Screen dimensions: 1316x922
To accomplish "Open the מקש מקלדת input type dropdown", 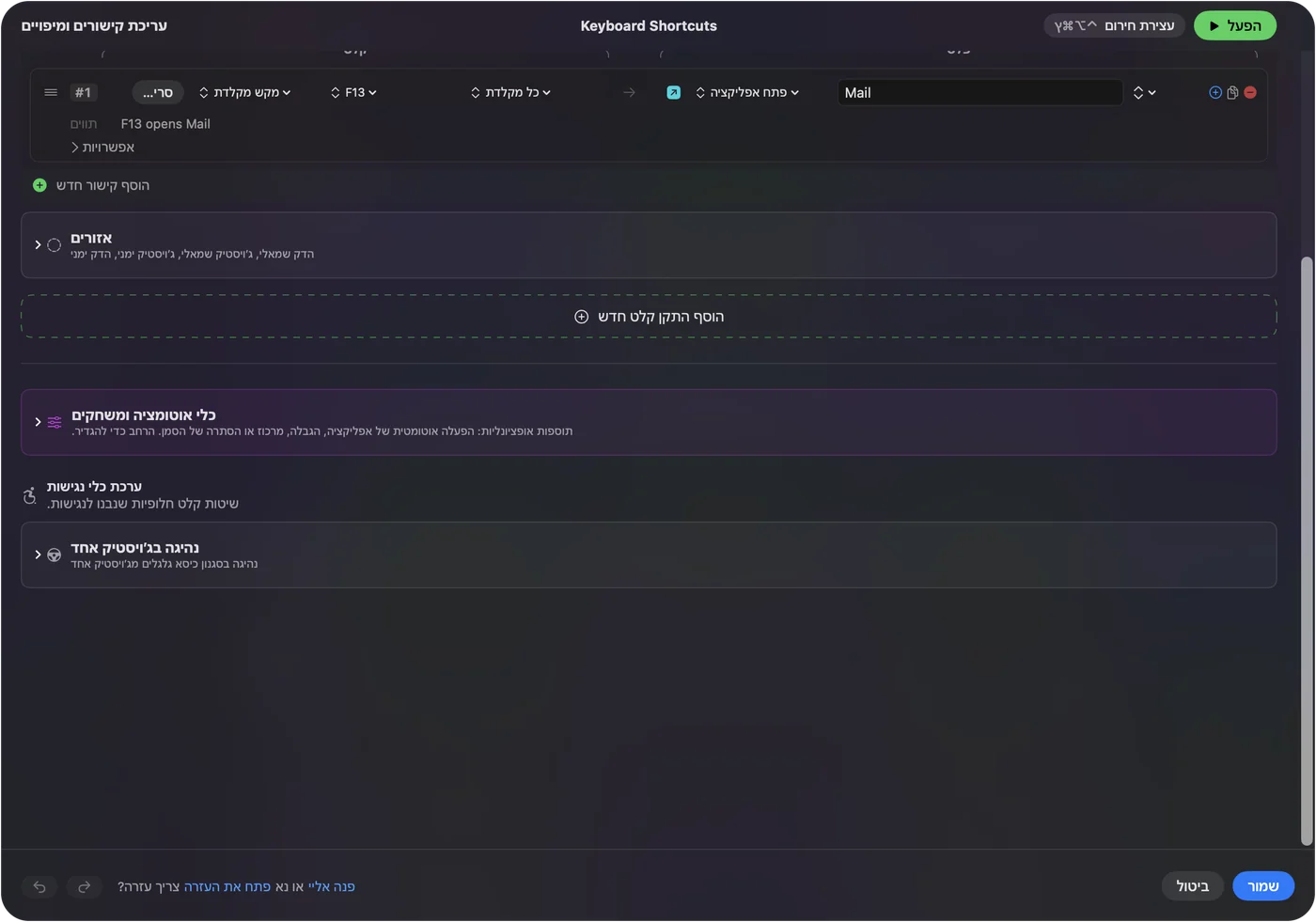I will pos(245,92).
